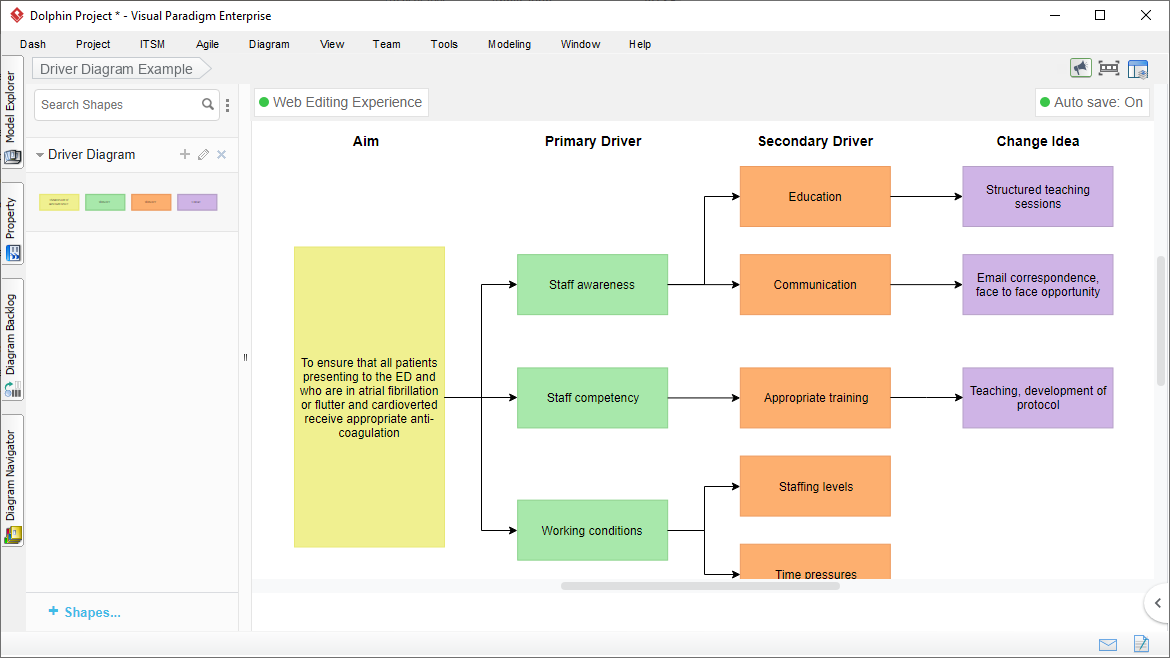This screenshot has width=1170, height=658.
Task: Click the envelope message icon in status bar
Action: [1108, 645]
